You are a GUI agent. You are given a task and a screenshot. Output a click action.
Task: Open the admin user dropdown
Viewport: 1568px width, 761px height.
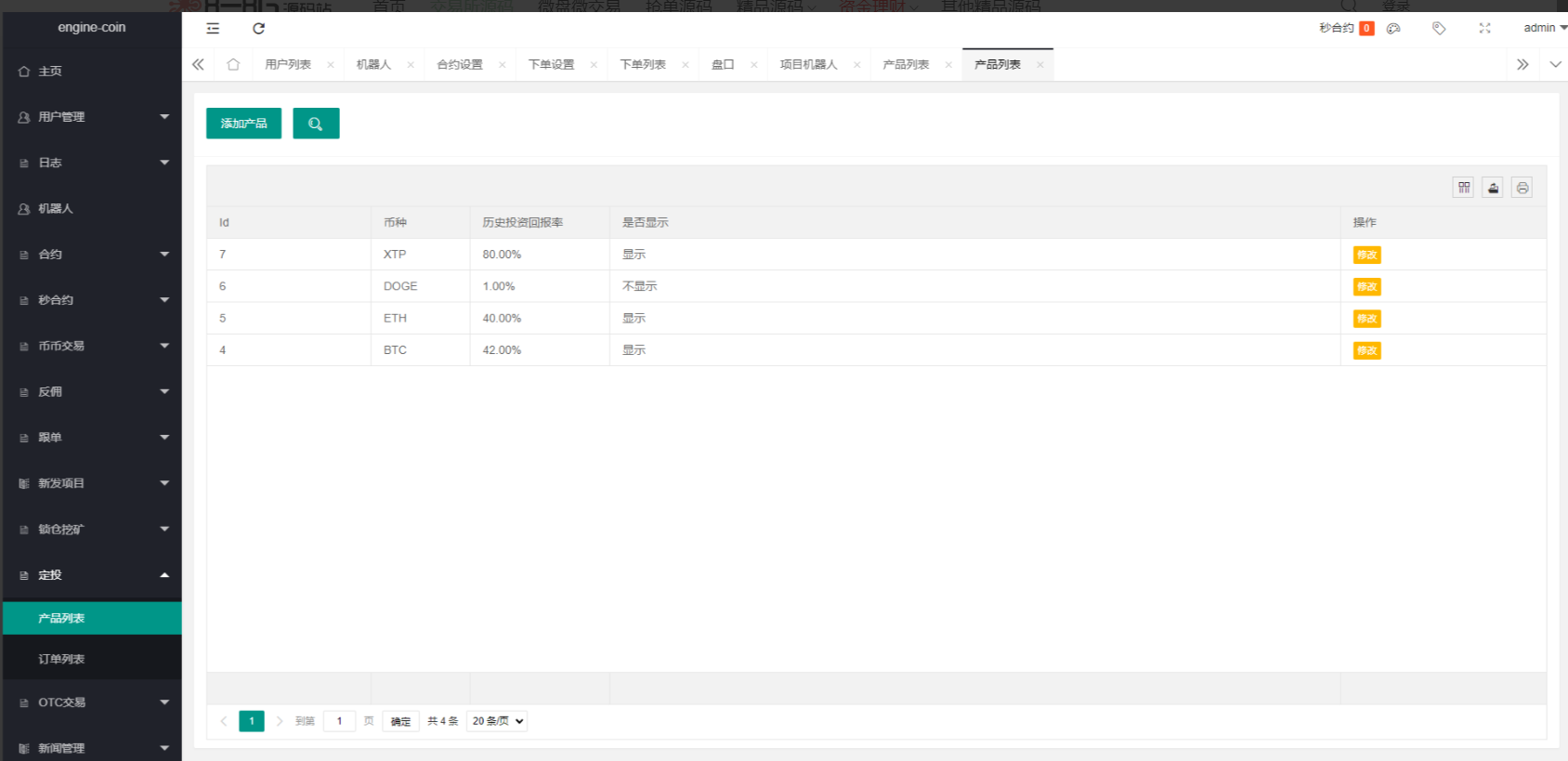tap(1544, 28)
